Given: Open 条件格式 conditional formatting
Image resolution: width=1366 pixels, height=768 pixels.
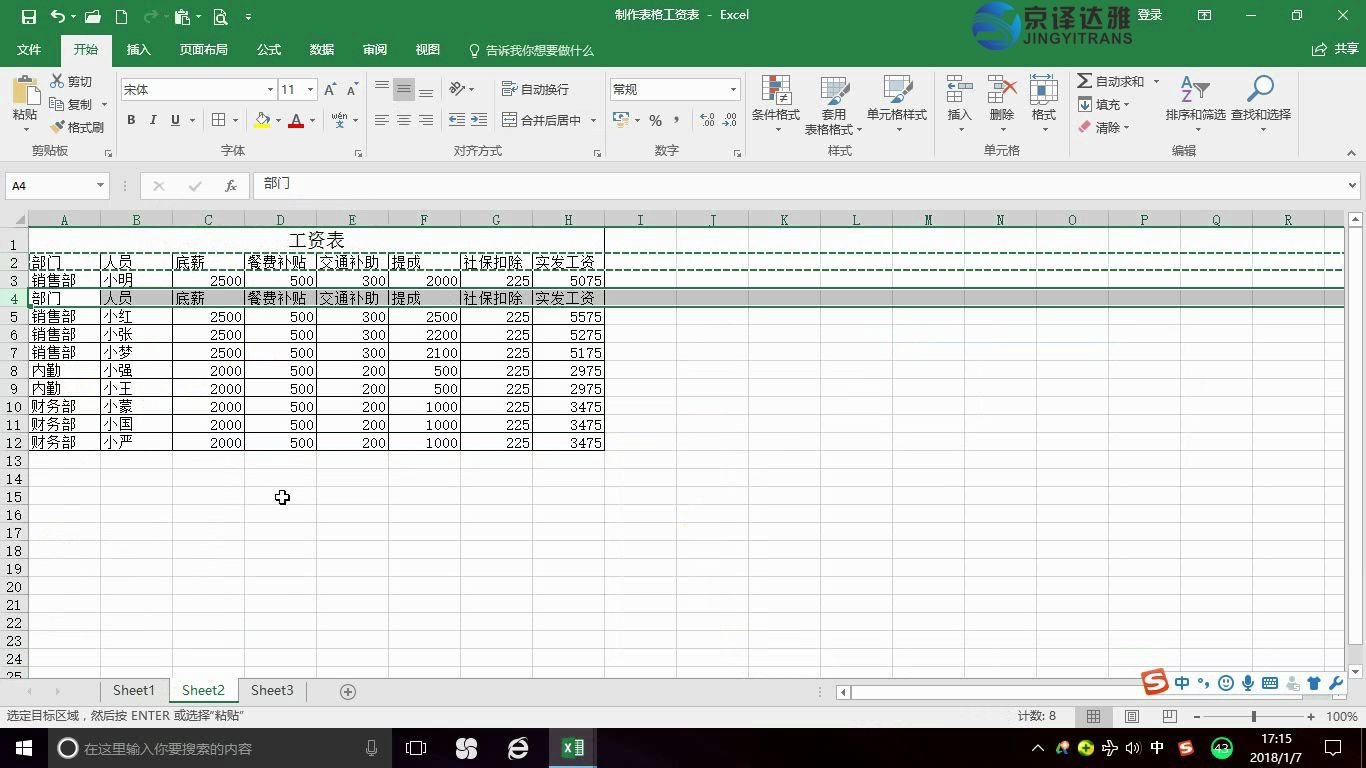Looking at the screenshot, I should click(776, 104).
